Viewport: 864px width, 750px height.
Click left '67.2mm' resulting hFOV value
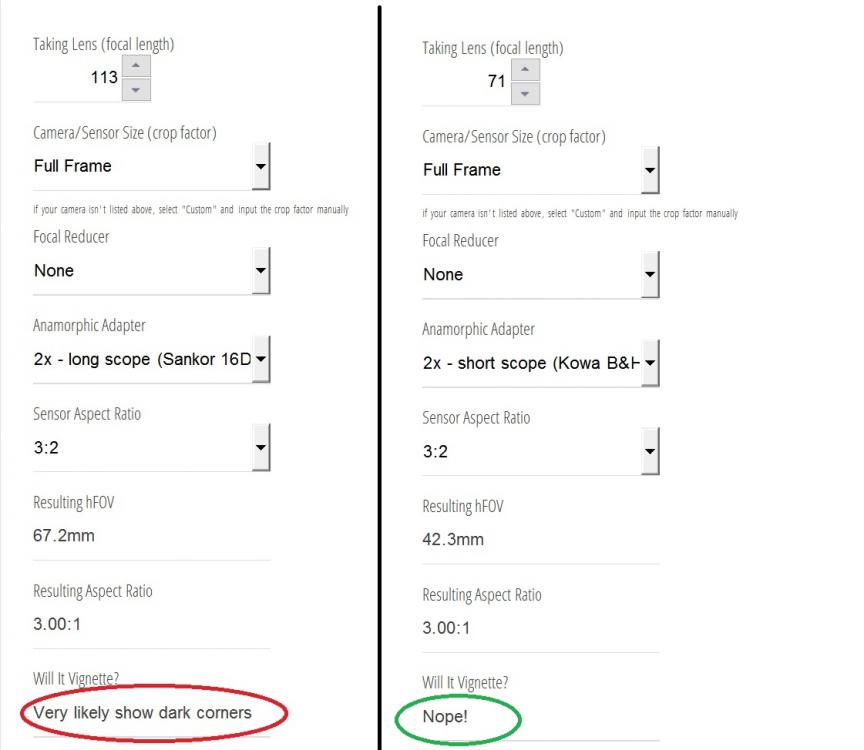(64, 535)
